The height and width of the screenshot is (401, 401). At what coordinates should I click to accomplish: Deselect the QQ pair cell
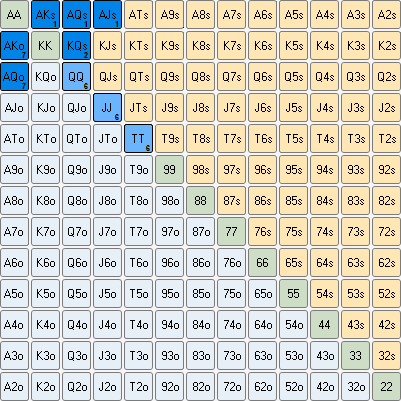77,77
